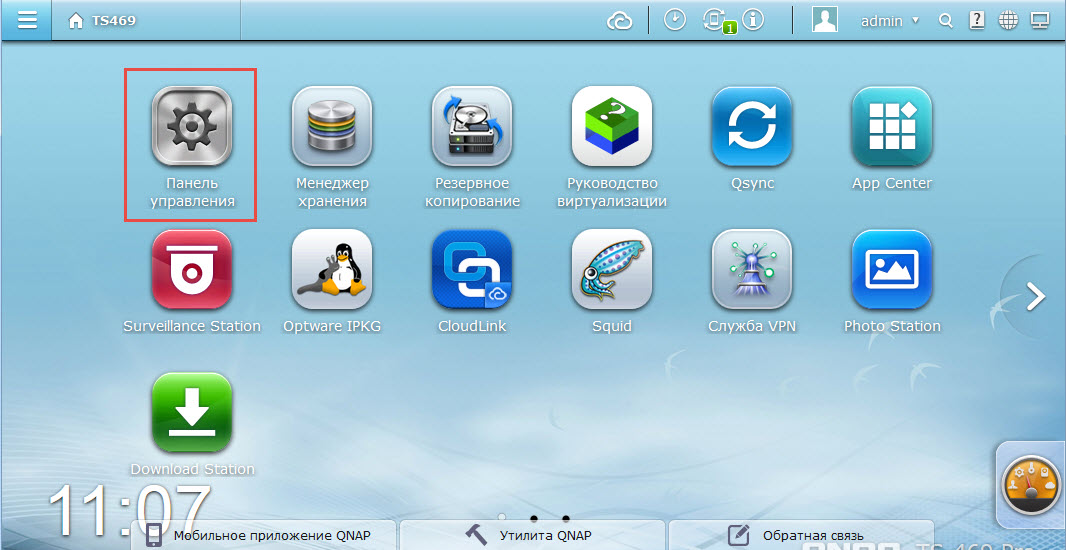The image size is (1066, 550).
Task: Expand the admin user dropdown
Action: pos(891,21)
